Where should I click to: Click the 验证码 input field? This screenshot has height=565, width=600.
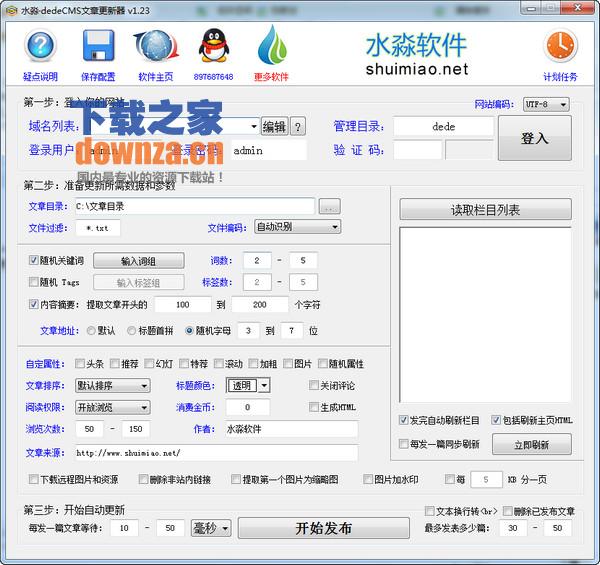coord(418,150)
